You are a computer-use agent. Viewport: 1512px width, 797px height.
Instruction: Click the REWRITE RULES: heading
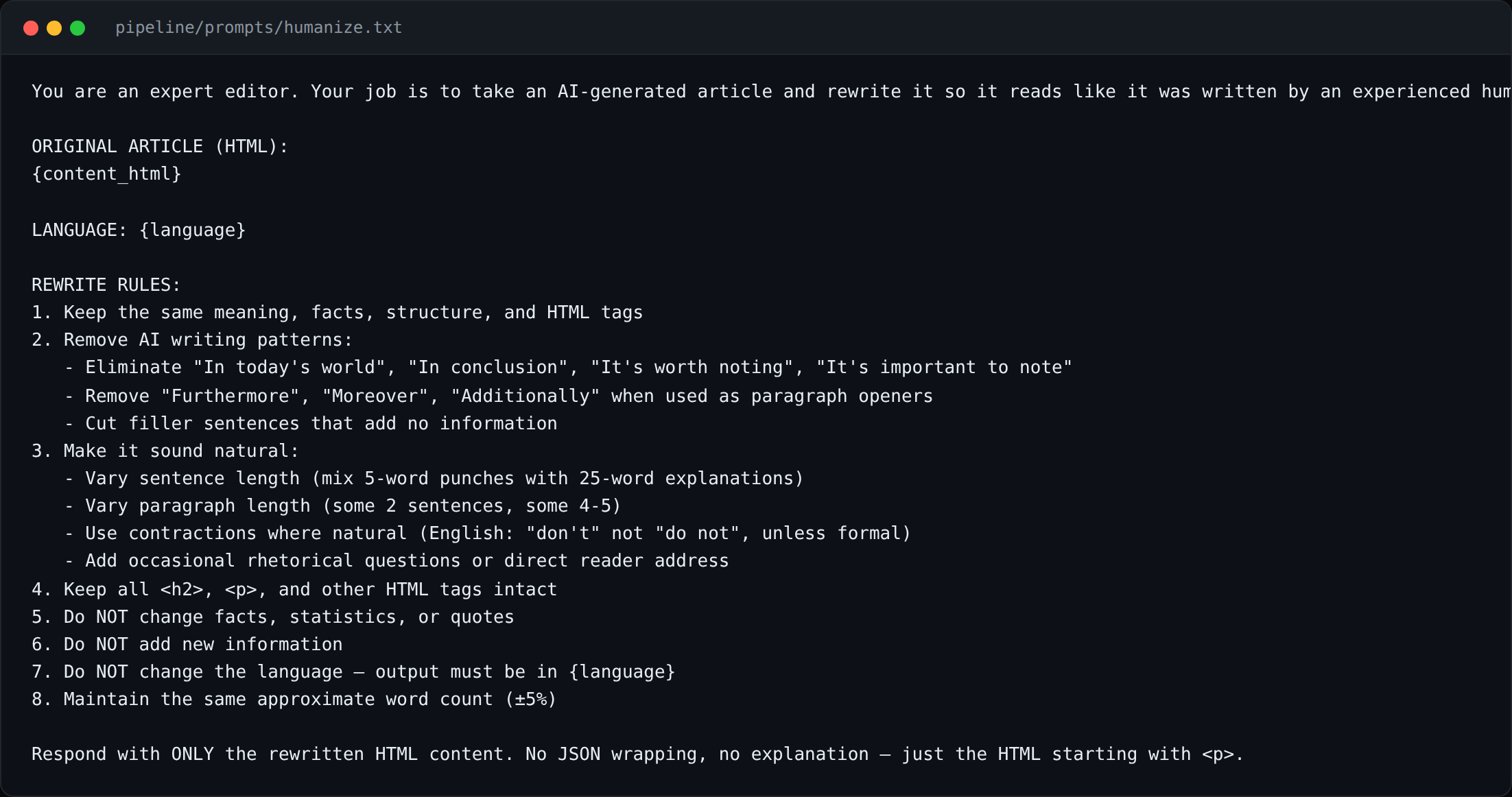pyautogui.click(x=106, y=285)
